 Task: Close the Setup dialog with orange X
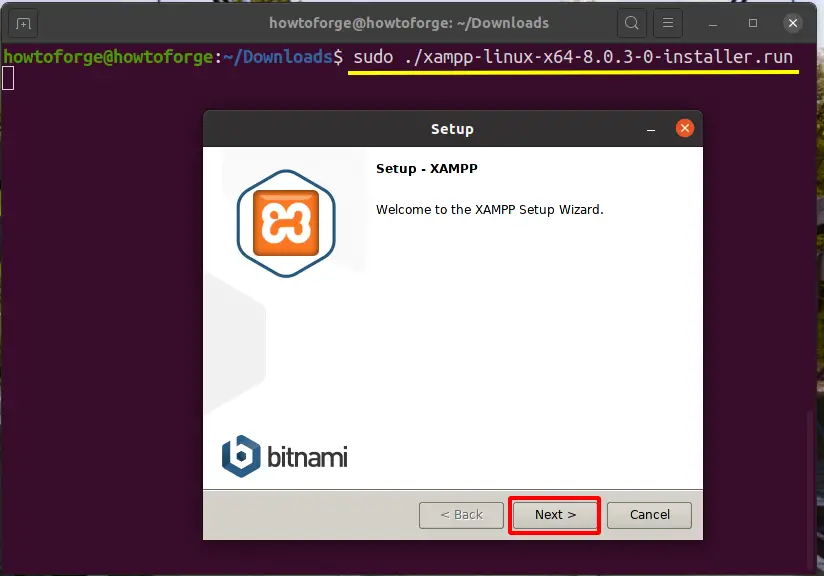tap(684, 128)
